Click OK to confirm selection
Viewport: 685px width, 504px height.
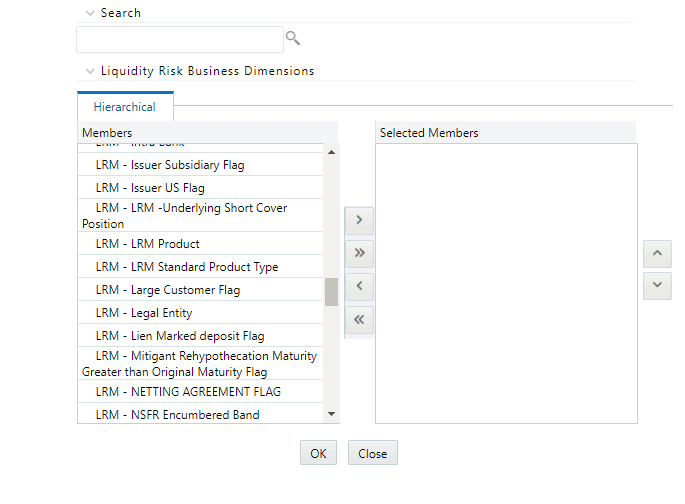point(318,453)
